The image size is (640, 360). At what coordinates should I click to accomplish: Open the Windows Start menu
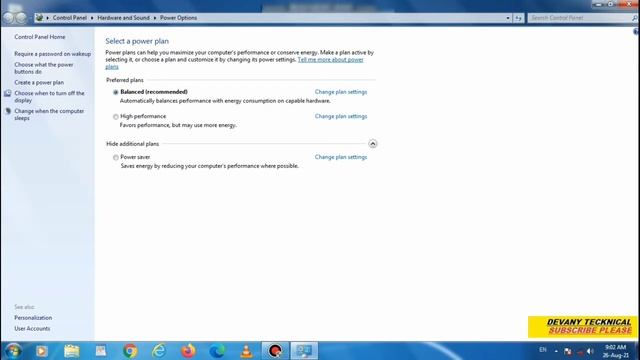click(x=13, y=351)
